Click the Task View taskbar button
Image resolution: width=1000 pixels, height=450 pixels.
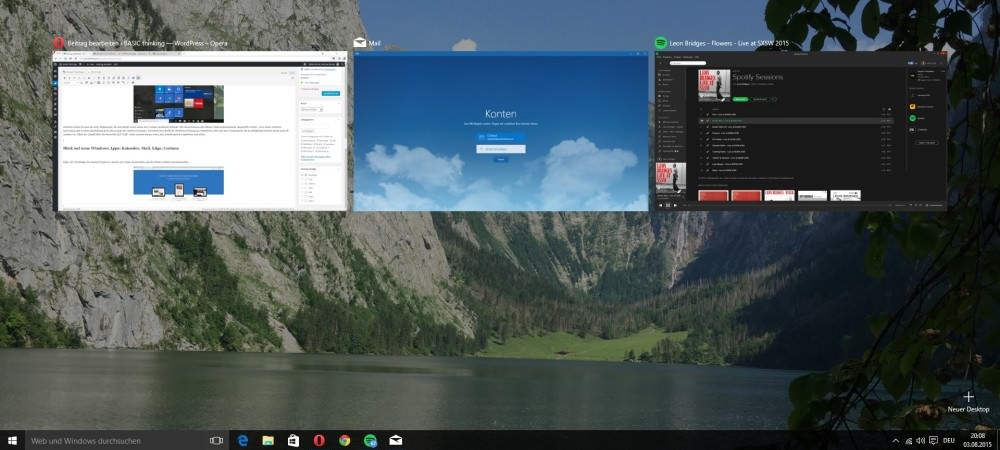coord(216,440)
